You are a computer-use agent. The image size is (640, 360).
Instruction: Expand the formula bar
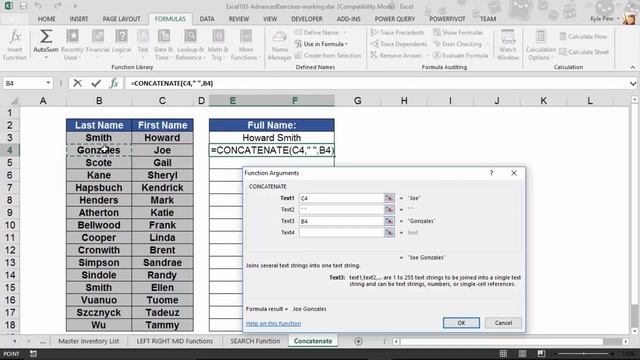(633, 84)
